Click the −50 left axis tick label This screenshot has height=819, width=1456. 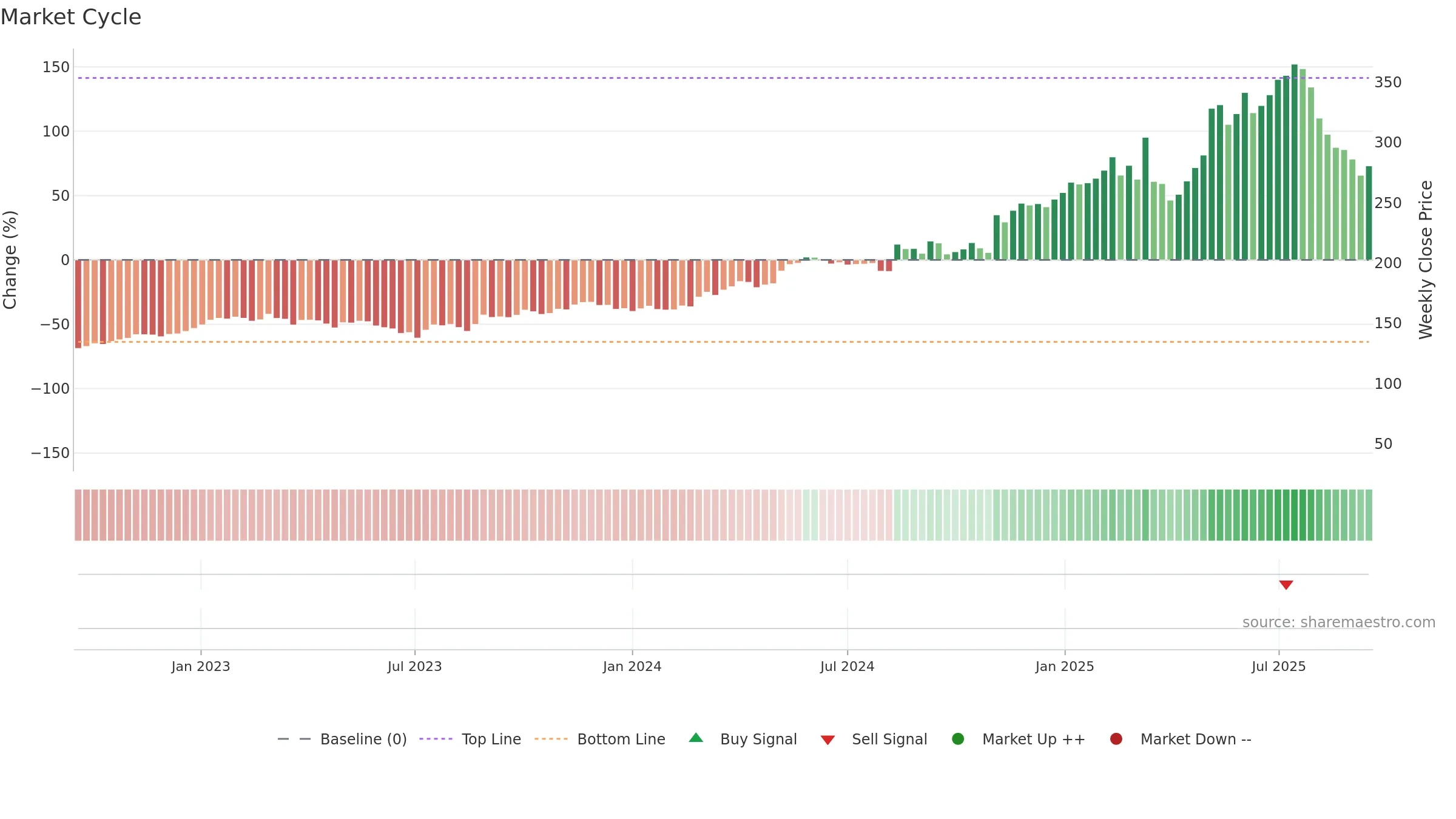[55, 325]
